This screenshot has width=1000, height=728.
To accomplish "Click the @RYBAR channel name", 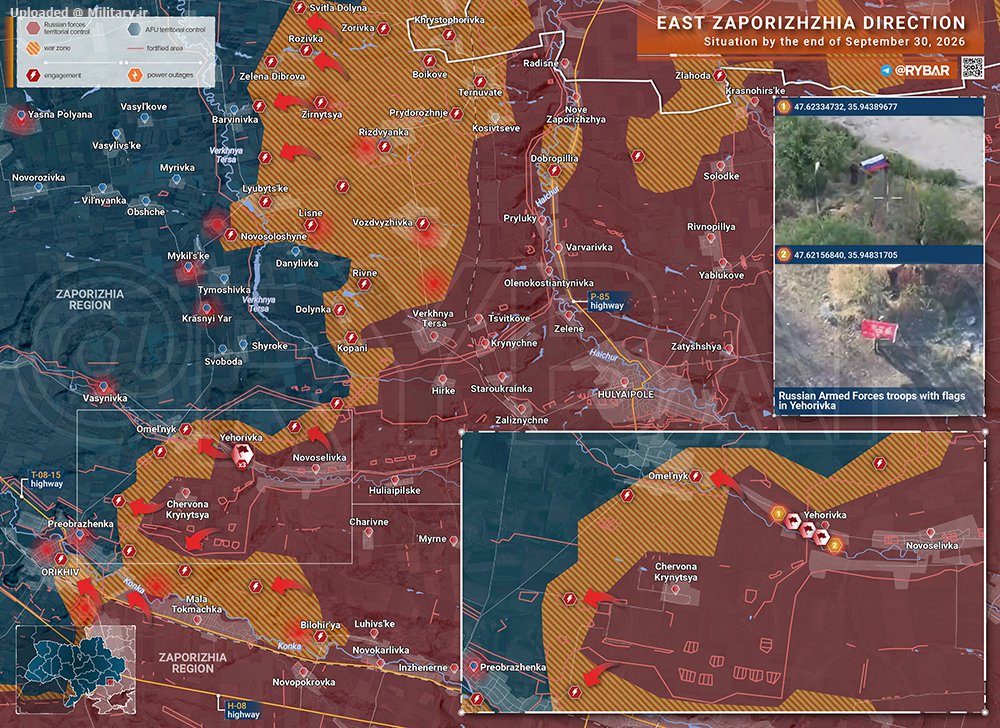I will click(922, 70).
